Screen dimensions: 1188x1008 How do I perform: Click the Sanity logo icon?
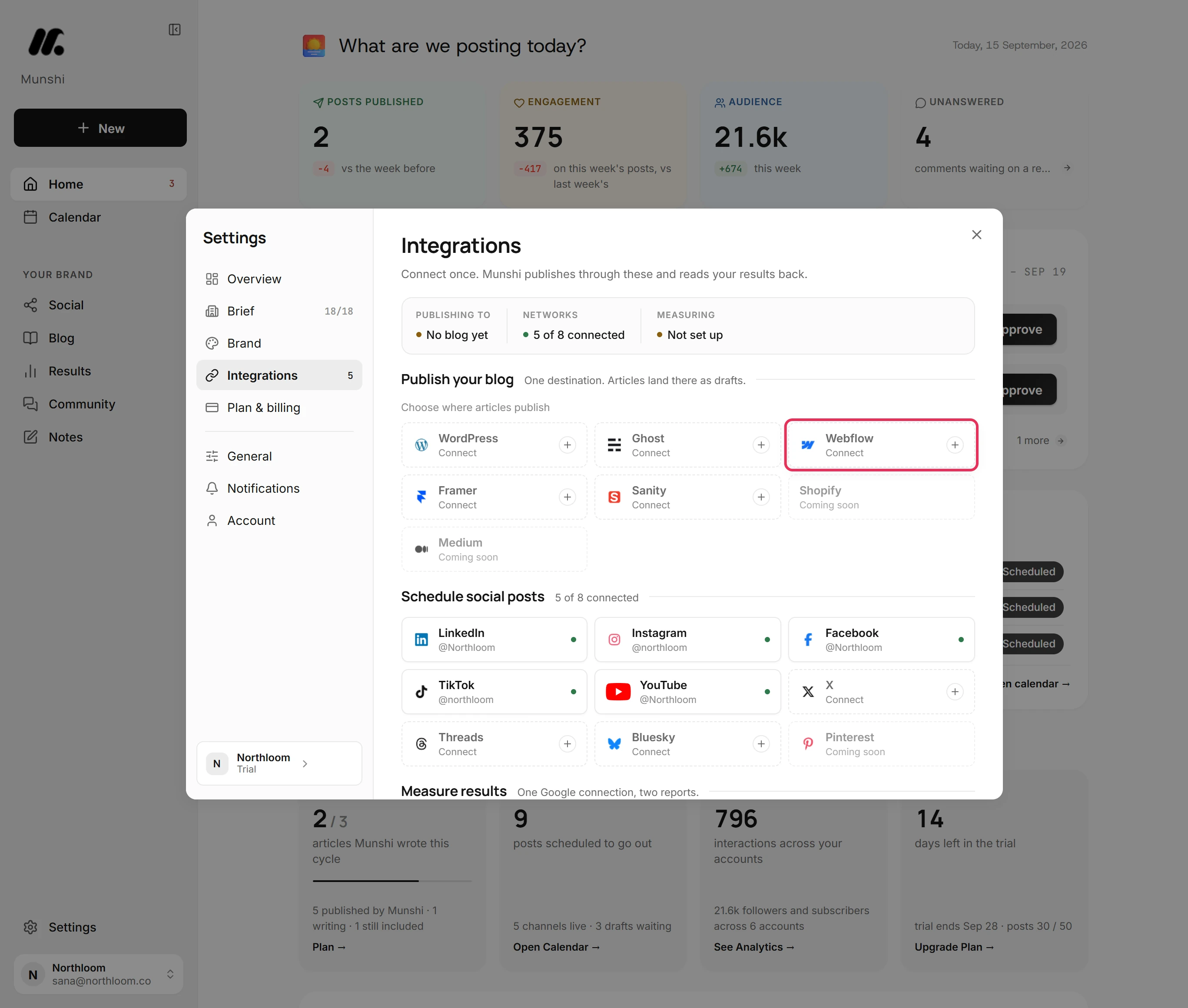[614, 497]
